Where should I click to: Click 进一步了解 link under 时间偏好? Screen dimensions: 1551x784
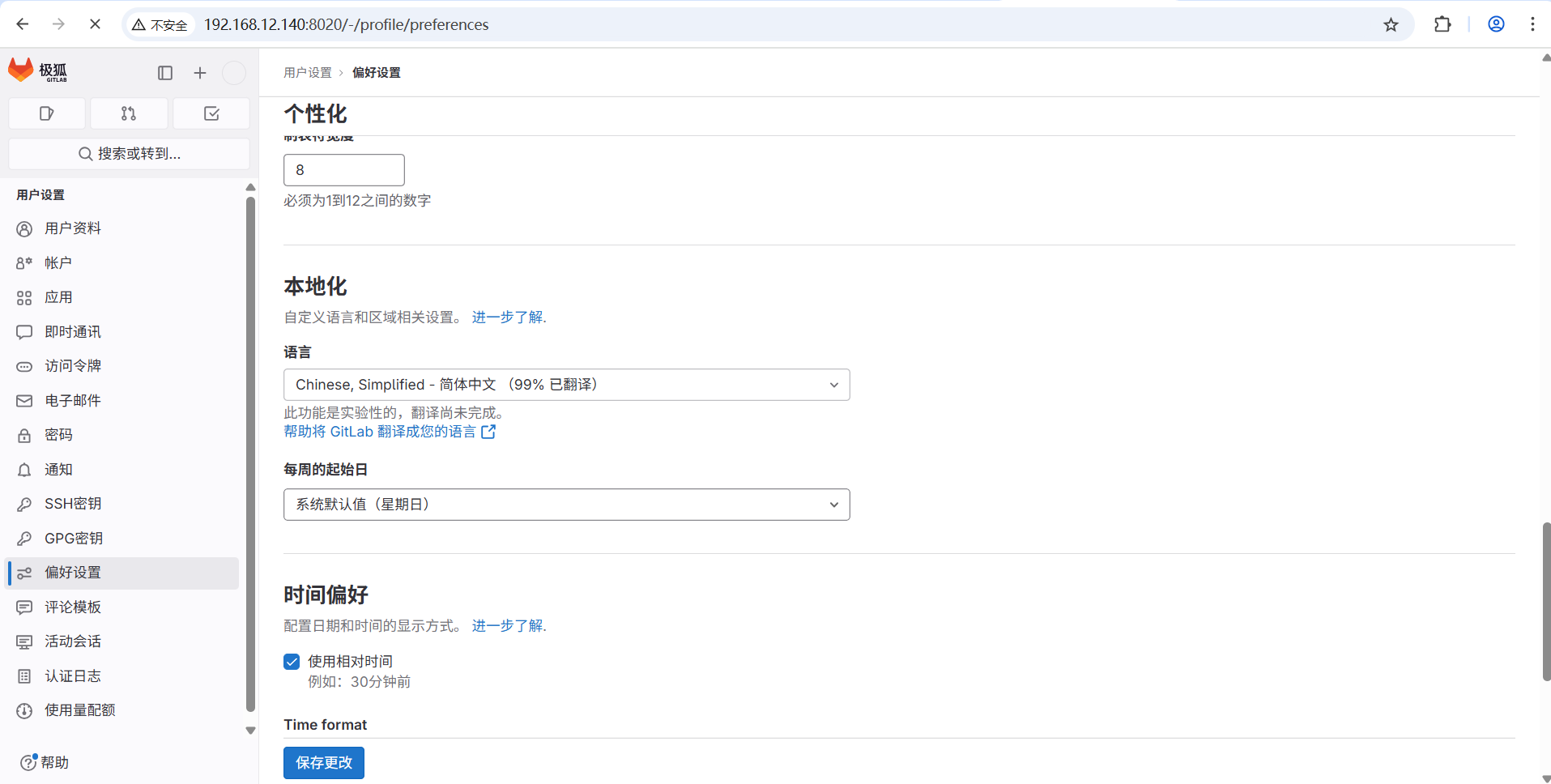[508, 626]
